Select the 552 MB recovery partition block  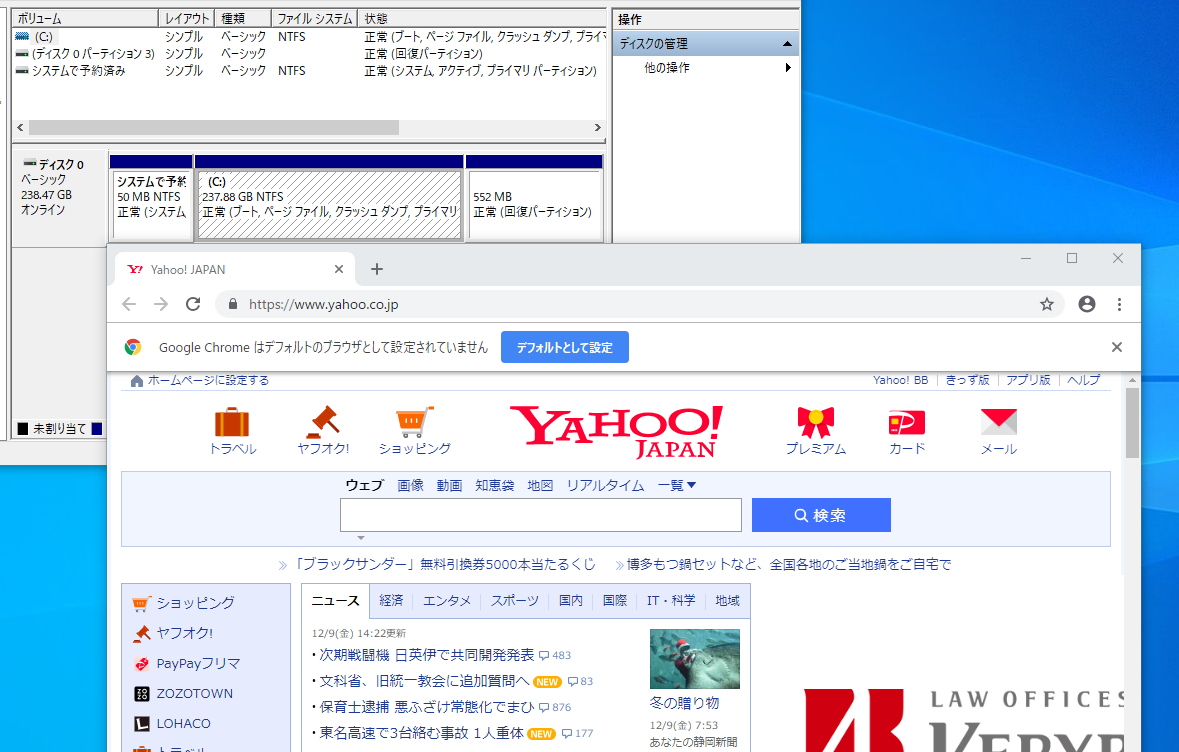coord(535,205)
